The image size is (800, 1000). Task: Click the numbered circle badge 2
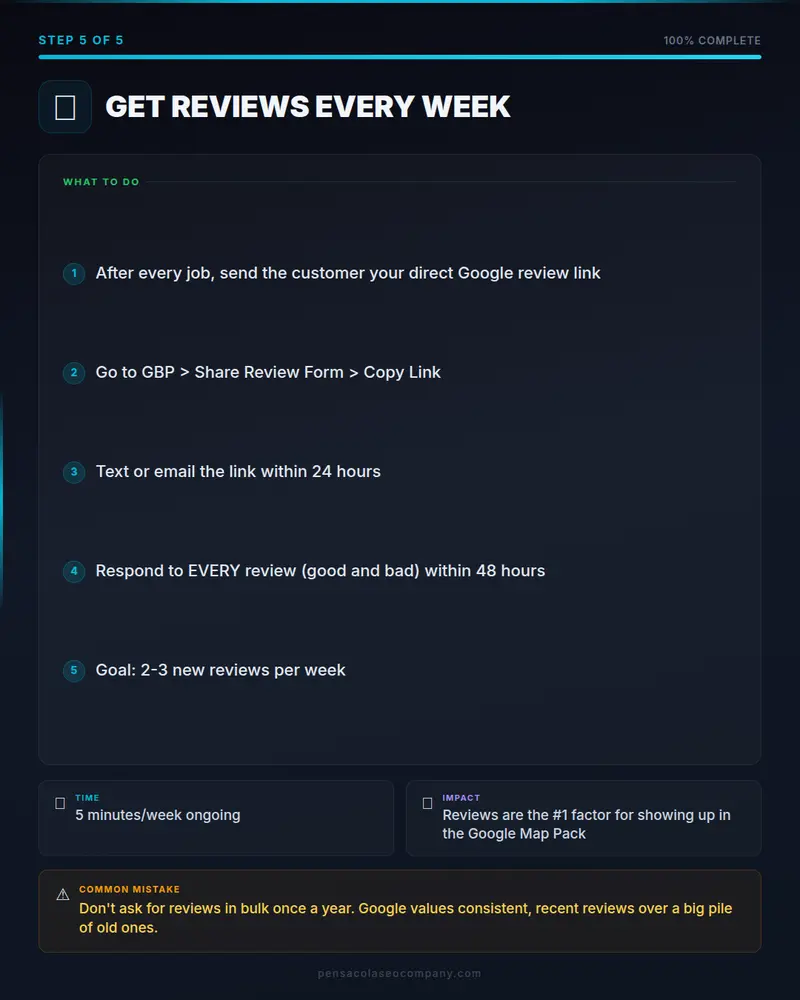[x=74, y=372]
